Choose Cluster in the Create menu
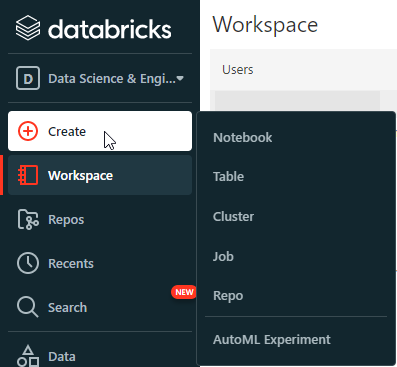This screenshot has height=367, width=397. click(233, 216)
